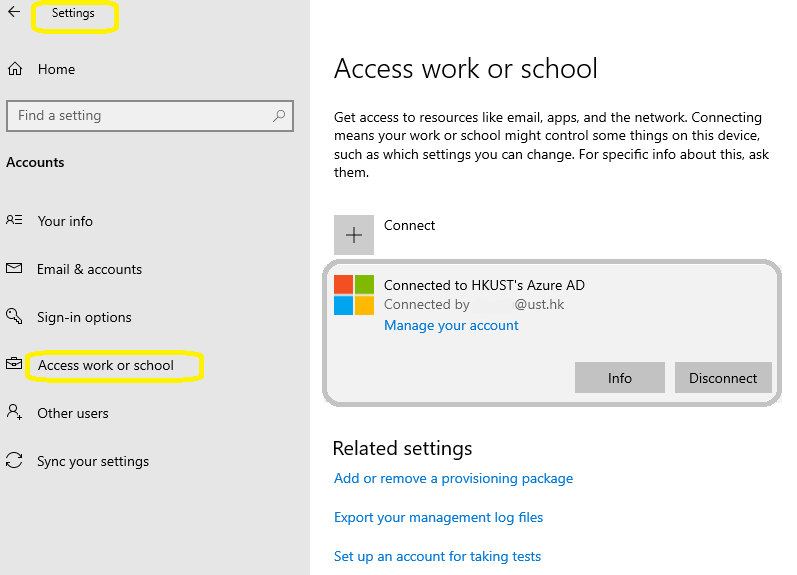This screenshot has width=797, height=575.
Task: Click the Info button
Action: coord(620,378)
